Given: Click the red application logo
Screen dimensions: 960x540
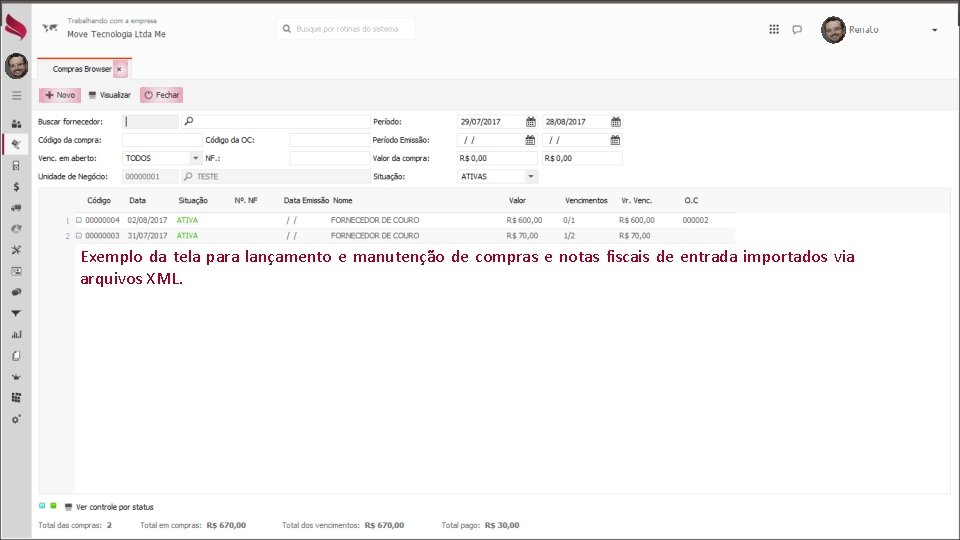Looking at the screenshot, I should tap(16, 27).
